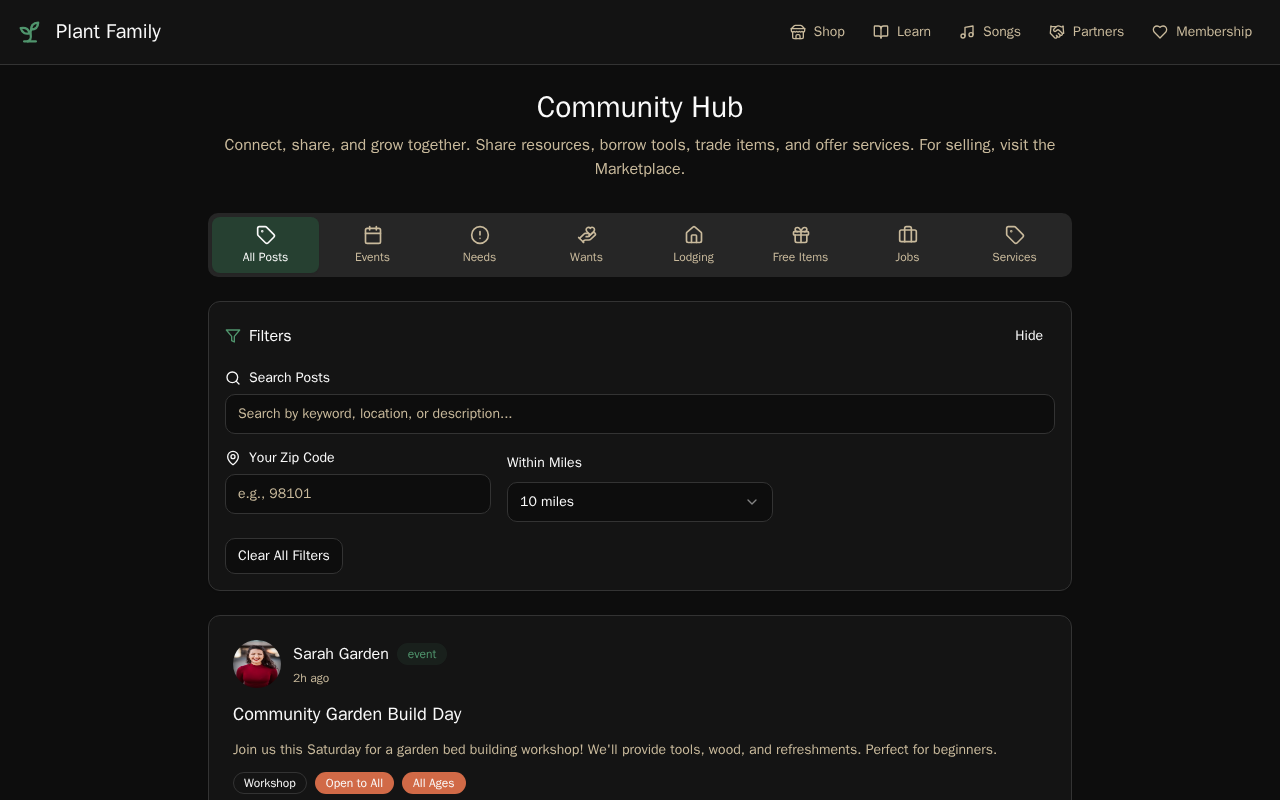
Task: Click the Membership heart icon
Action: click(1160, 32)
